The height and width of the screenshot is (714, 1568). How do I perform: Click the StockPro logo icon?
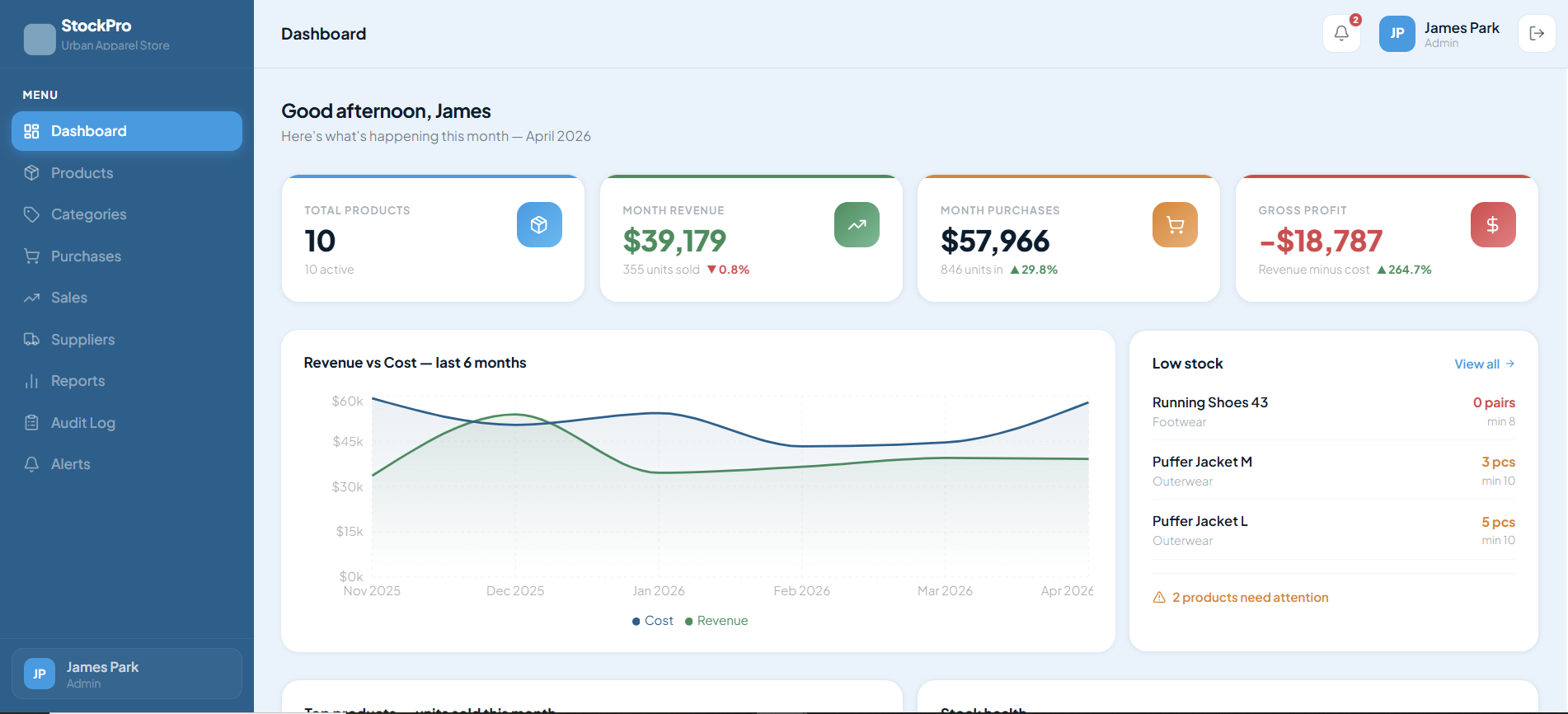(40, 39)
